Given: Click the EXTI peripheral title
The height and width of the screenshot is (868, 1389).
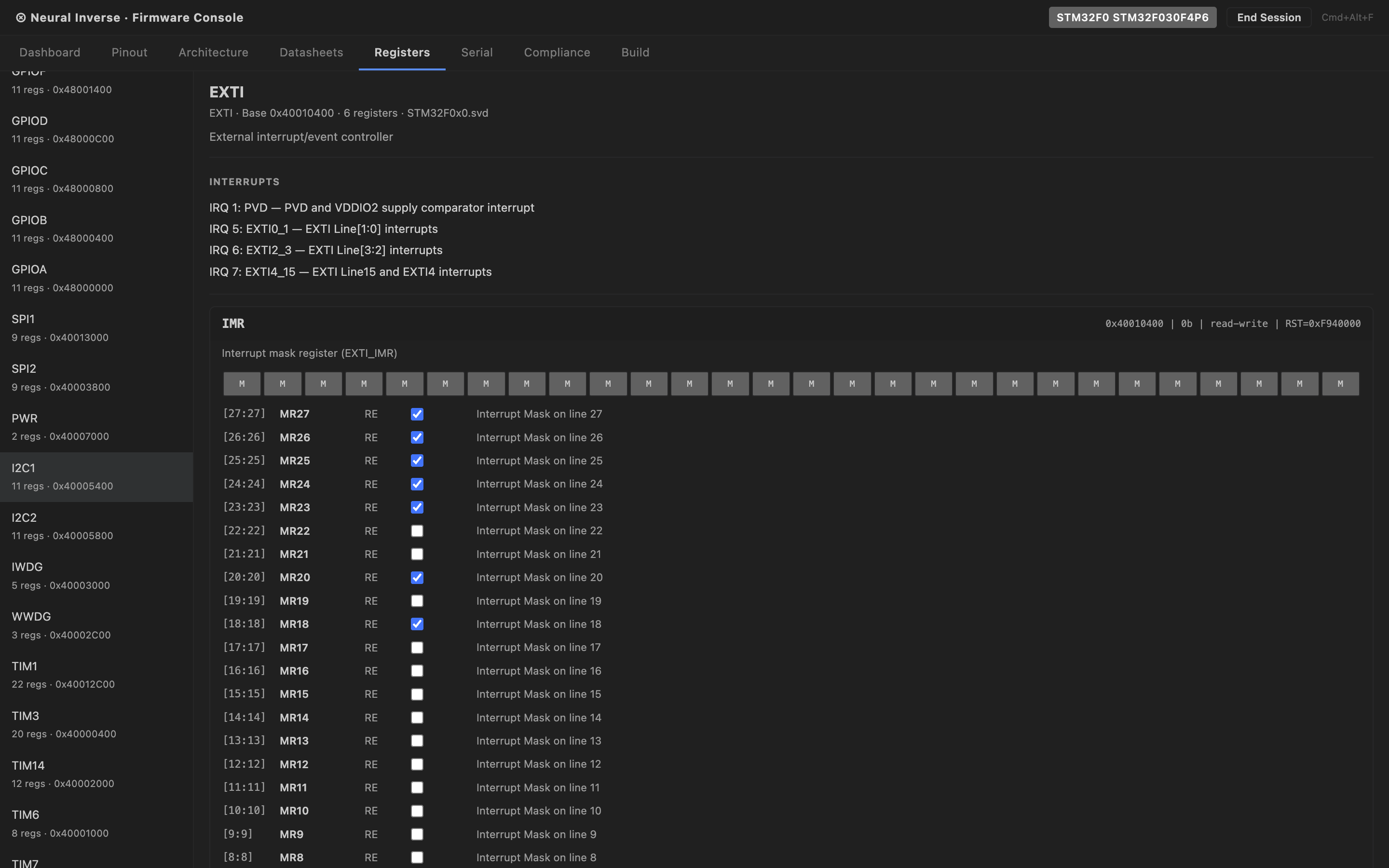Looking at the screenshot, I should 227,92.
